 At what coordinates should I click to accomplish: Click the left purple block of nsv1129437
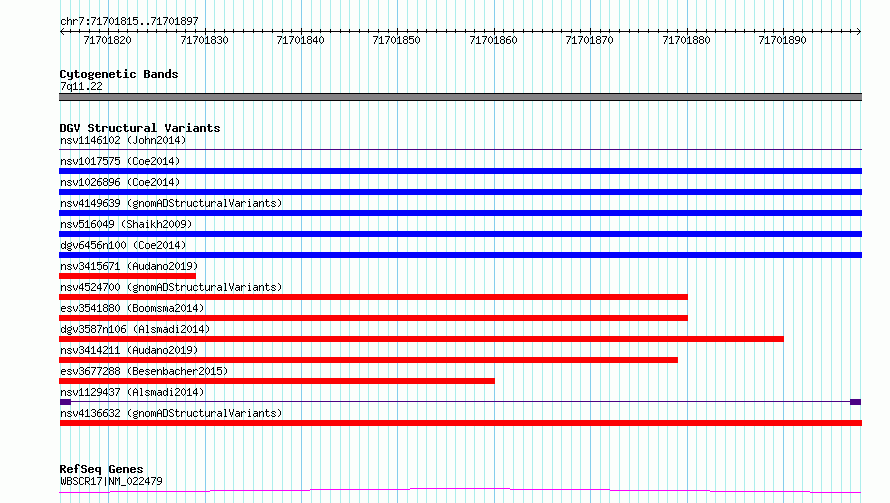coord(65,402)
